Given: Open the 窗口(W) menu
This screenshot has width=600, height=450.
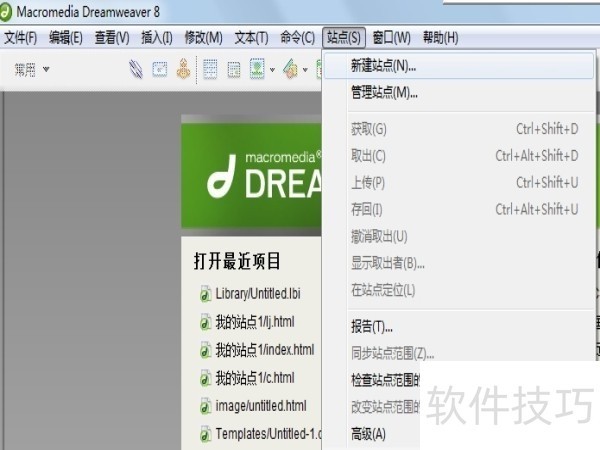Looking at the screenshot, I should coord(391,38).
